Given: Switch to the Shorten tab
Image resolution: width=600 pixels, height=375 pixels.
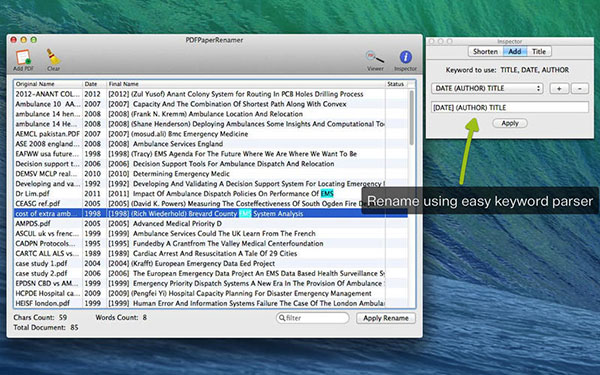Looking at the screenshot, I should coord(485,51).
